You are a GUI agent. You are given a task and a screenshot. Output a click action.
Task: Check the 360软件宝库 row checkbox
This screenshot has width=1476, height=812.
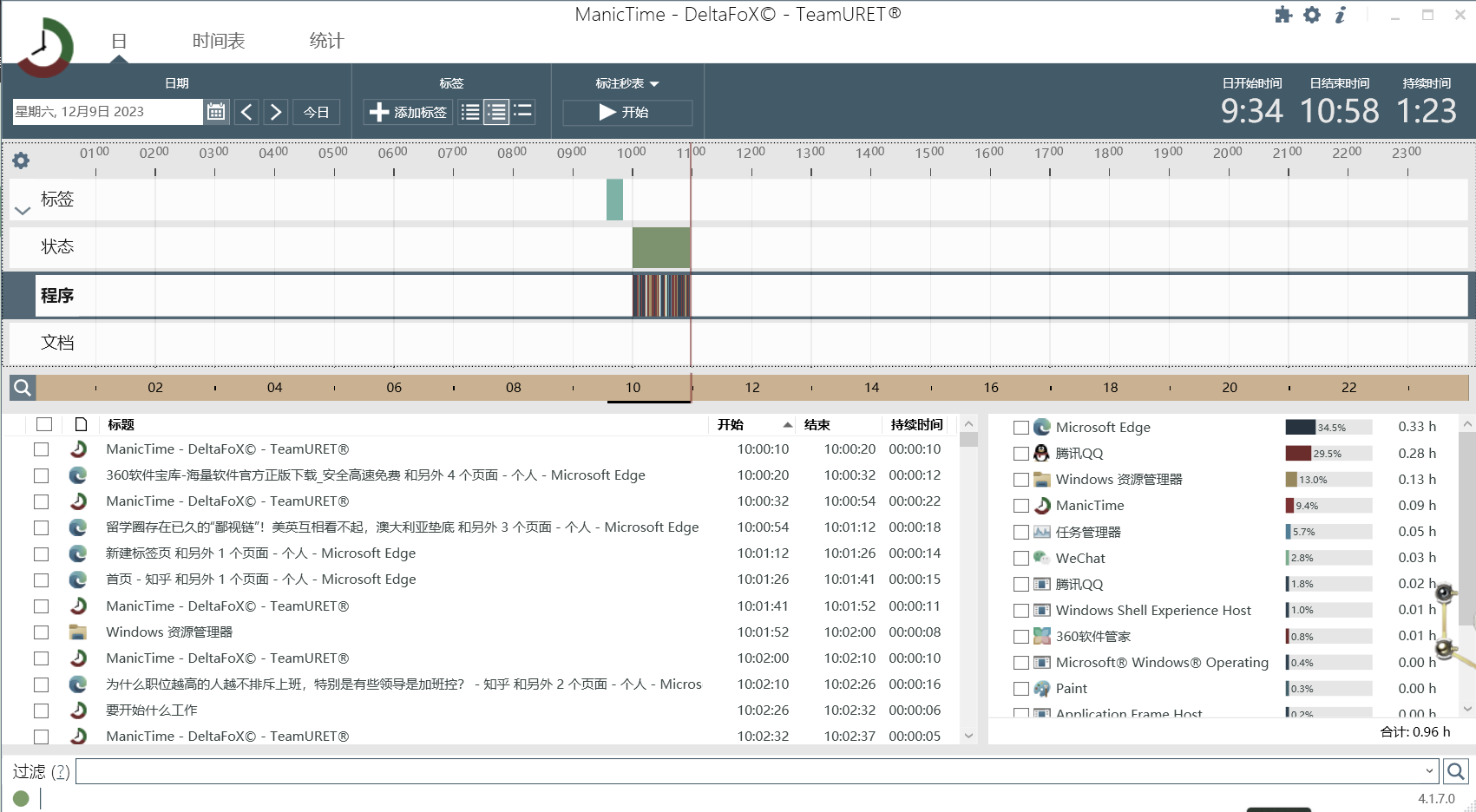[x=41, y=475]
